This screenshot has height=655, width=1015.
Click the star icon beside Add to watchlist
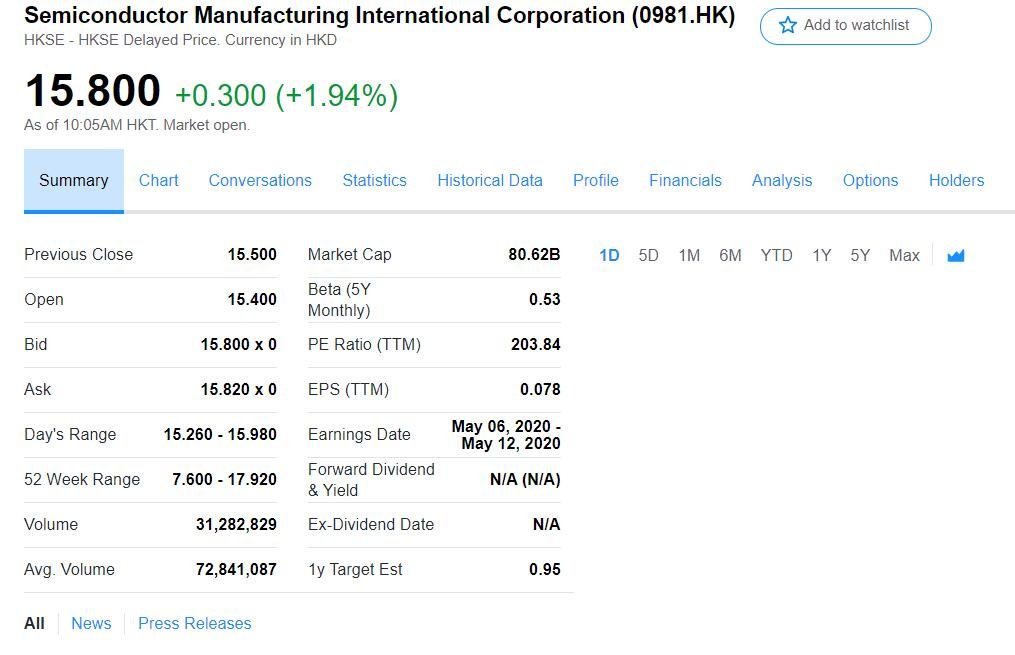click(x=787, y=26)
